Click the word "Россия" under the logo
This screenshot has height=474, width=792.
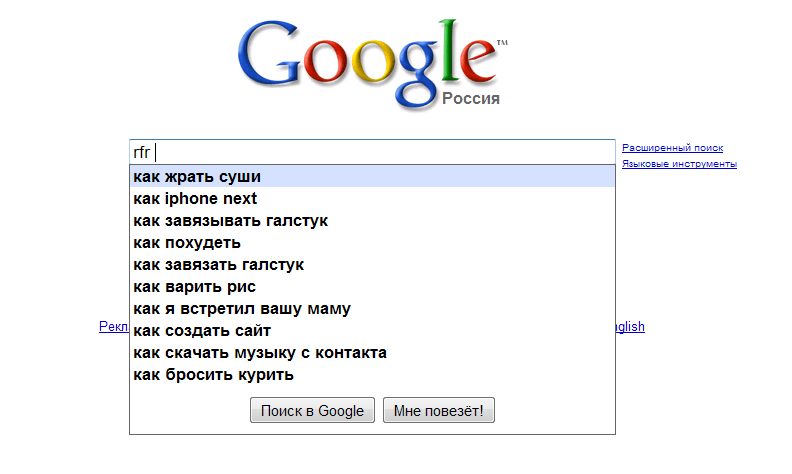click(x=471, y=99)
